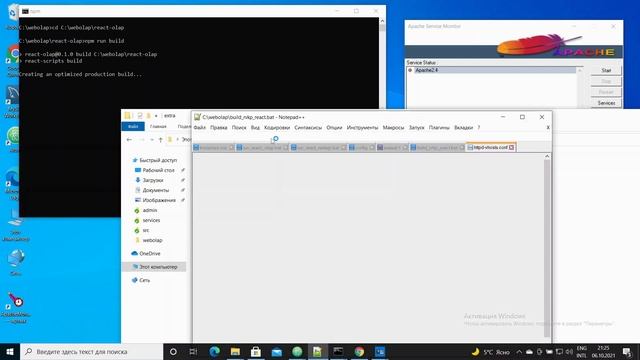The width and height of the screenshot is (640, 360).
Task: Open the Опции menu in Notepad++
Action: tap(334, 128)
